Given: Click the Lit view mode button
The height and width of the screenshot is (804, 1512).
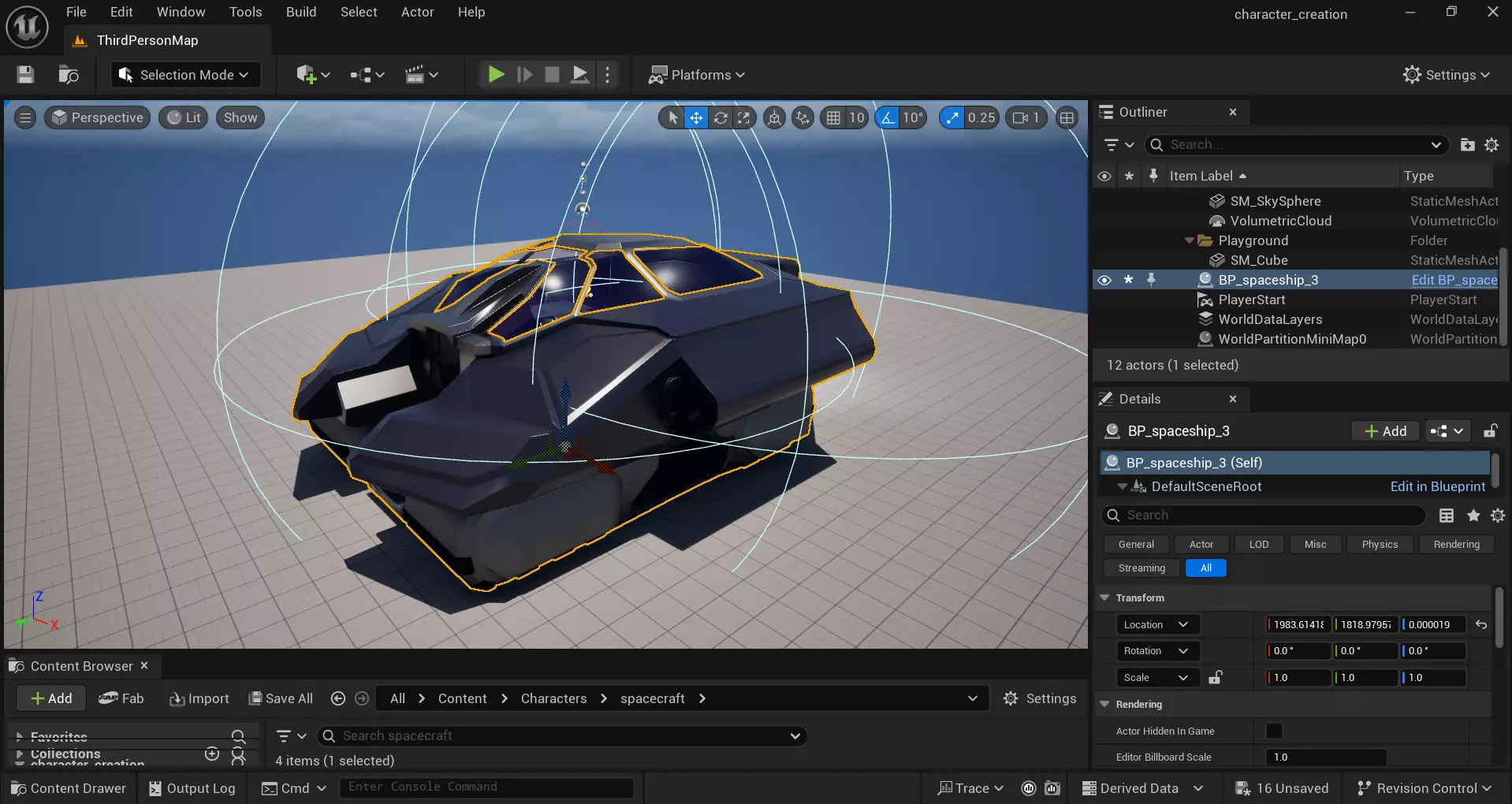Looking at the screenshot, I should (184, 117).
